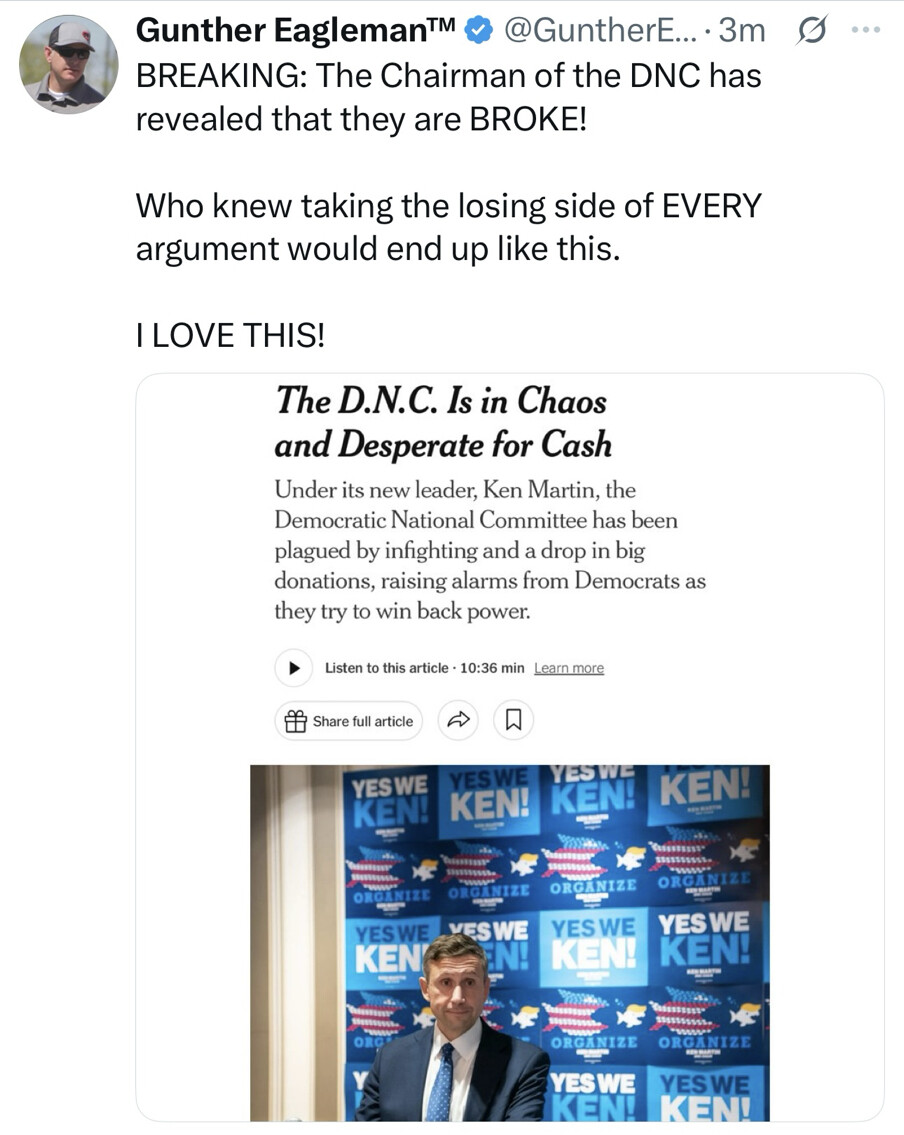Click the "I LOVE THIS!" line
904x1135 pixels.
point(230,336)
